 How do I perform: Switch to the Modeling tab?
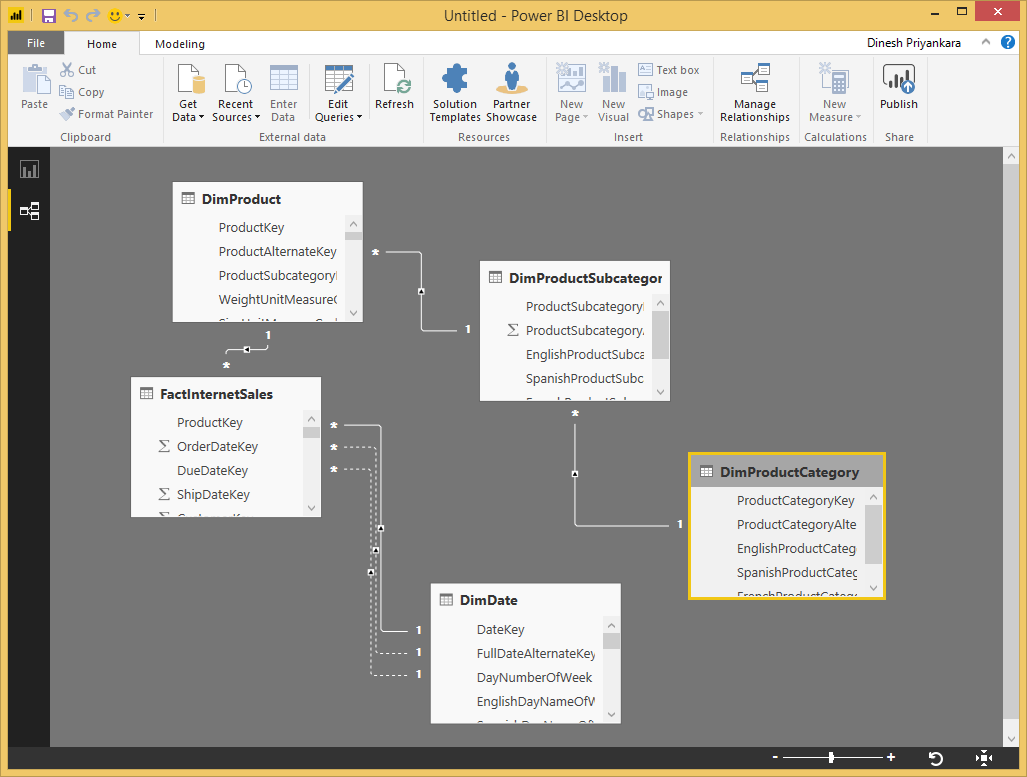click(180, 44)
